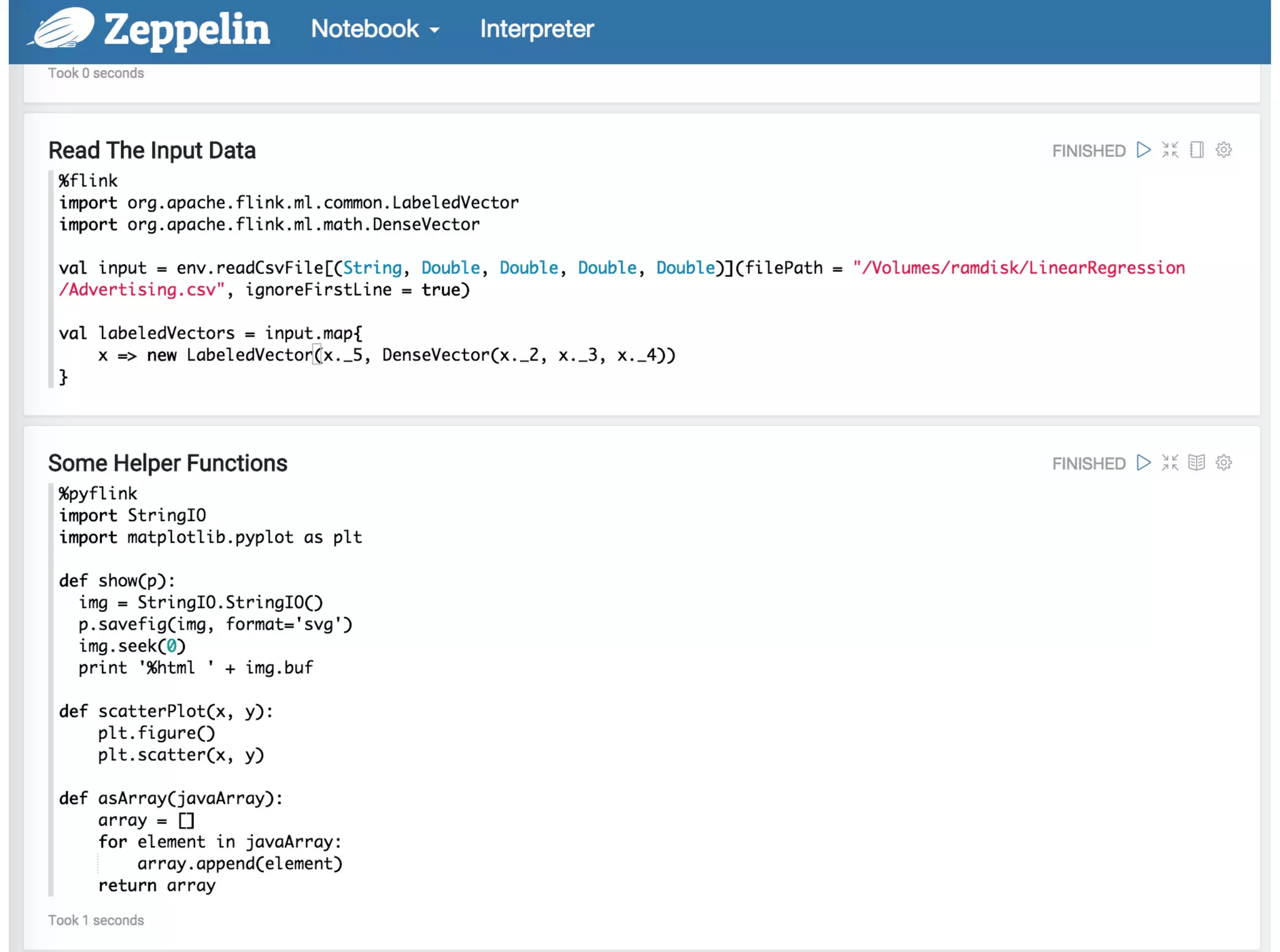Click the Read The Input Data title
Viewport: 1280px width, 952px height.
tap(152, 151)
